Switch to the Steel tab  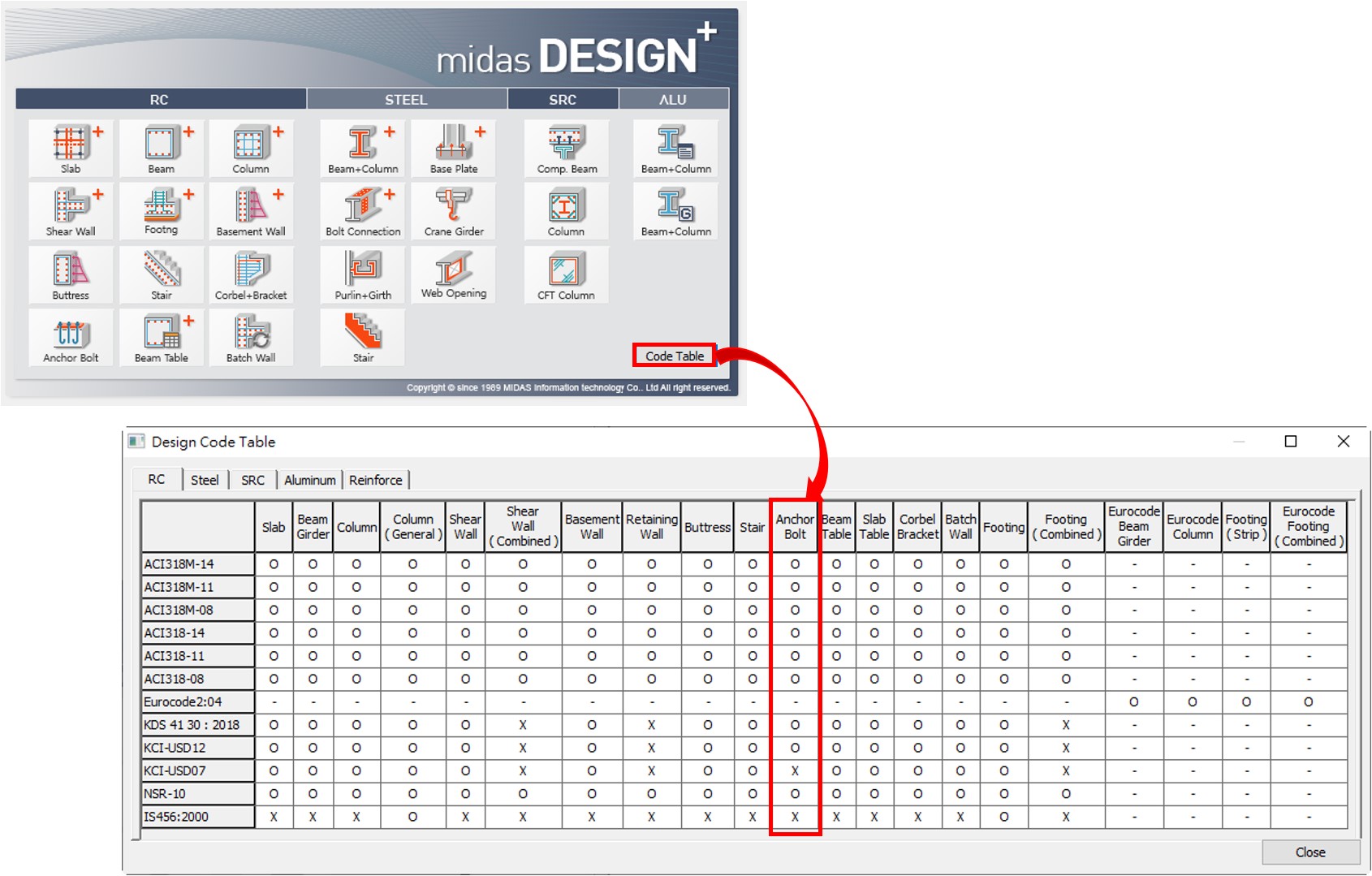click(205, 480)
